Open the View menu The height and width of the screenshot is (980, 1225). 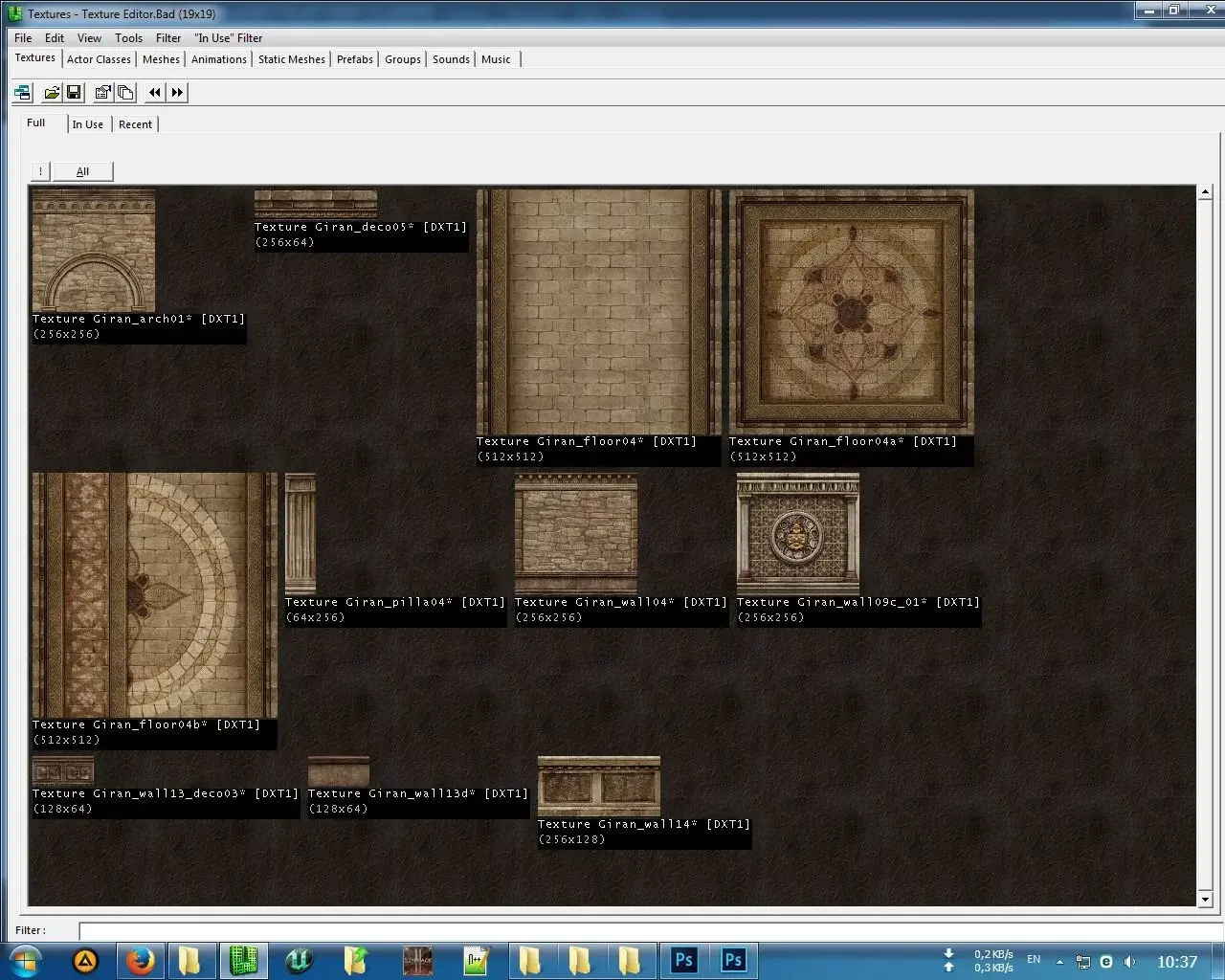(x=89, y=38)
